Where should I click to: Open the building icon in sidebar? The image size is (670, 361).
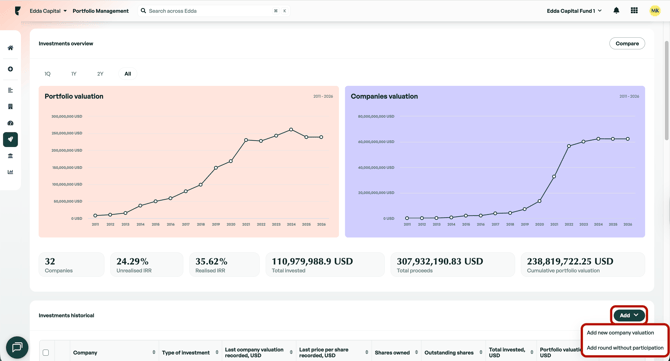(10, 106)
